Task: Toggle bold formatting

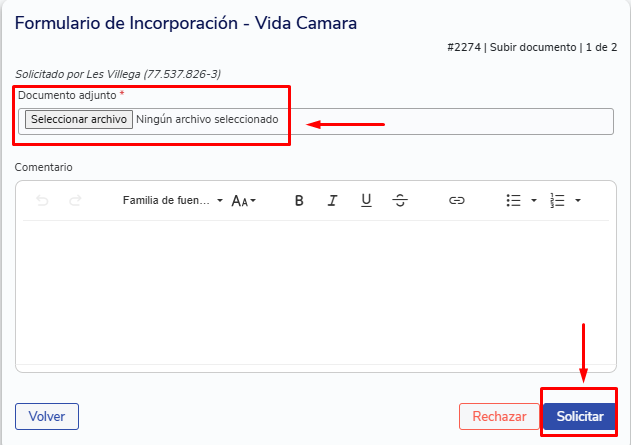Action: (299, 201)
